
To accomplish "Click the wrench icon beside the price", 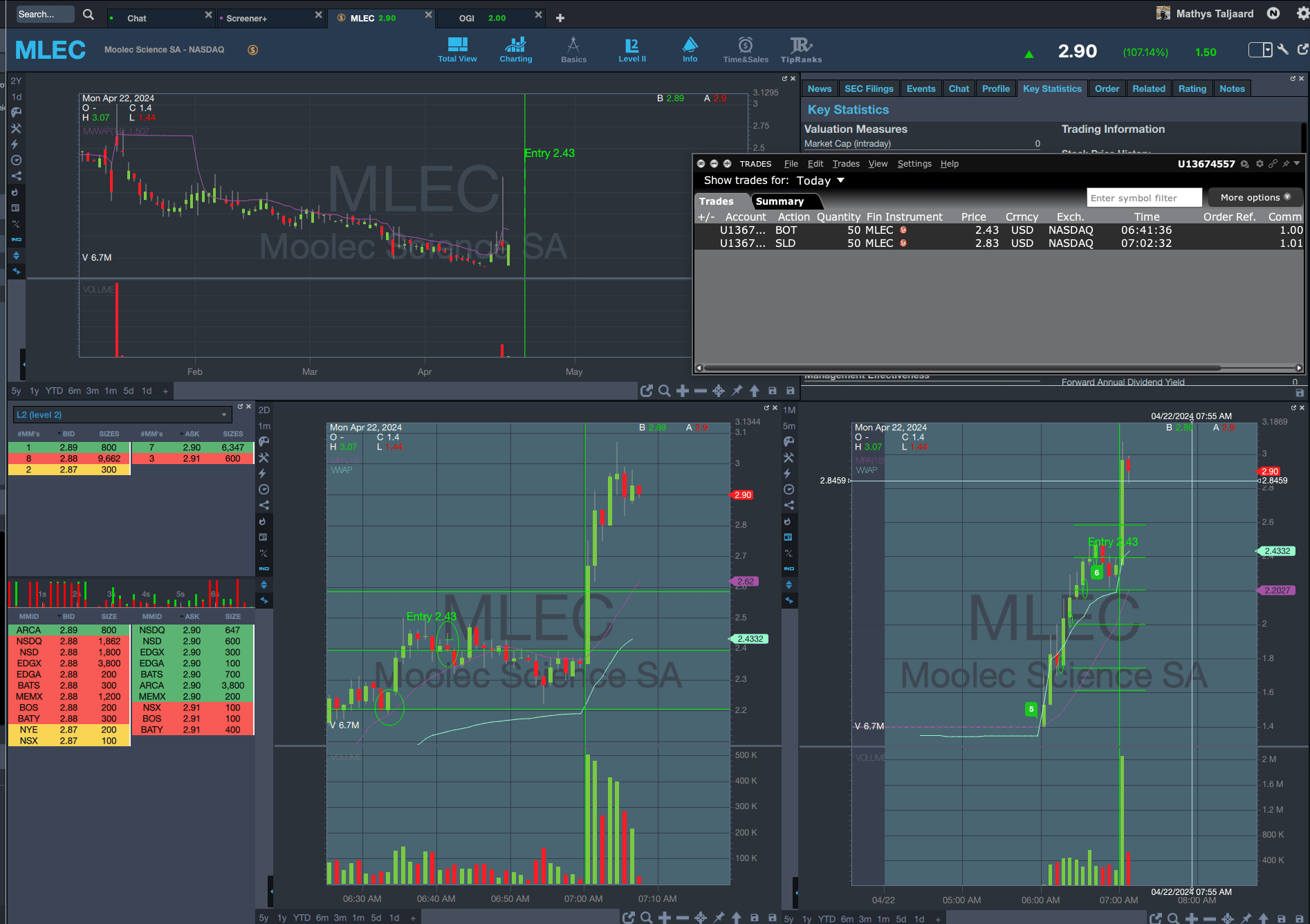I will tap(1283, 50).
